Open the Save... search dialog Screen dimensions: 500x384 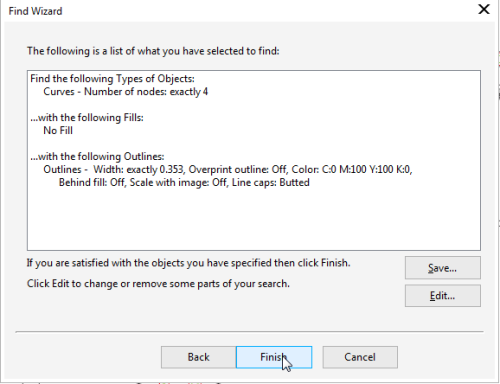coord(443,268)
